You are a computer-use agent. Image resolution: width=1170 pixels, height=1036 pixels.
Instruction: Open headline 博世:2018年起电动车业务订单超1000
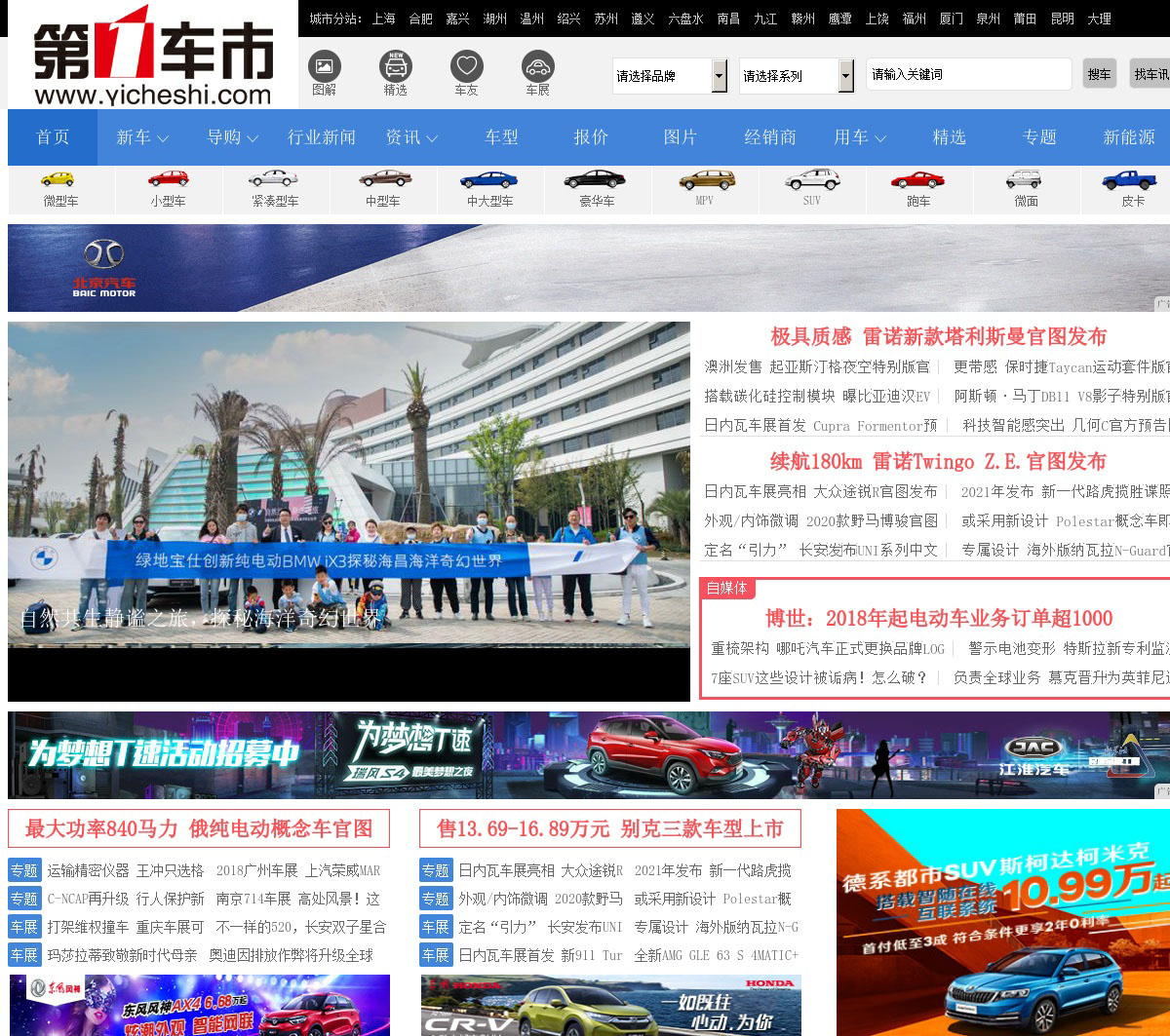(939, 618)
